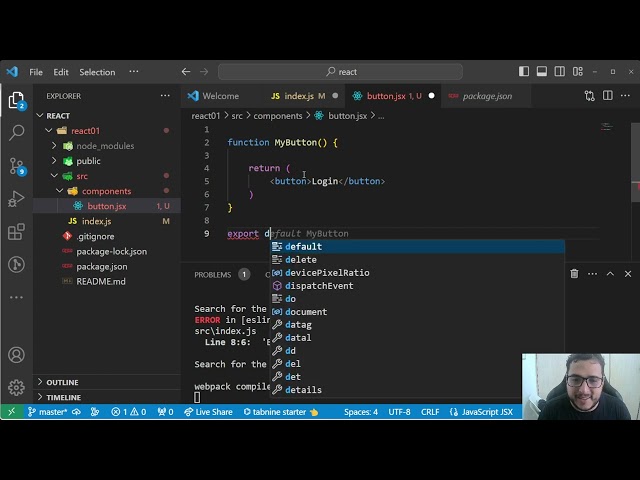Switch to the index.js editor tab
The width and height of the screenshot is (640, 480).
[x=304, y=96]
